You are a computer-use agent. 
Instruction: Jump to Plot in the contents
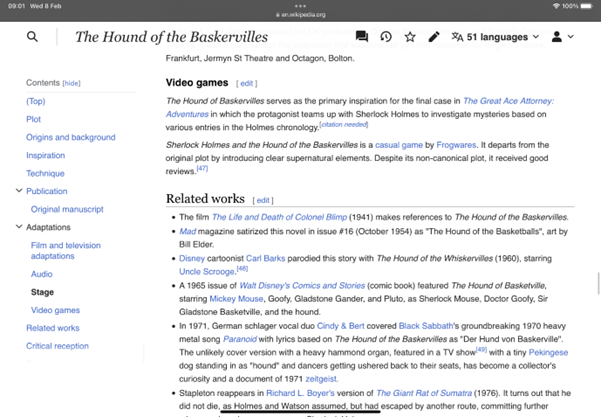34,119
